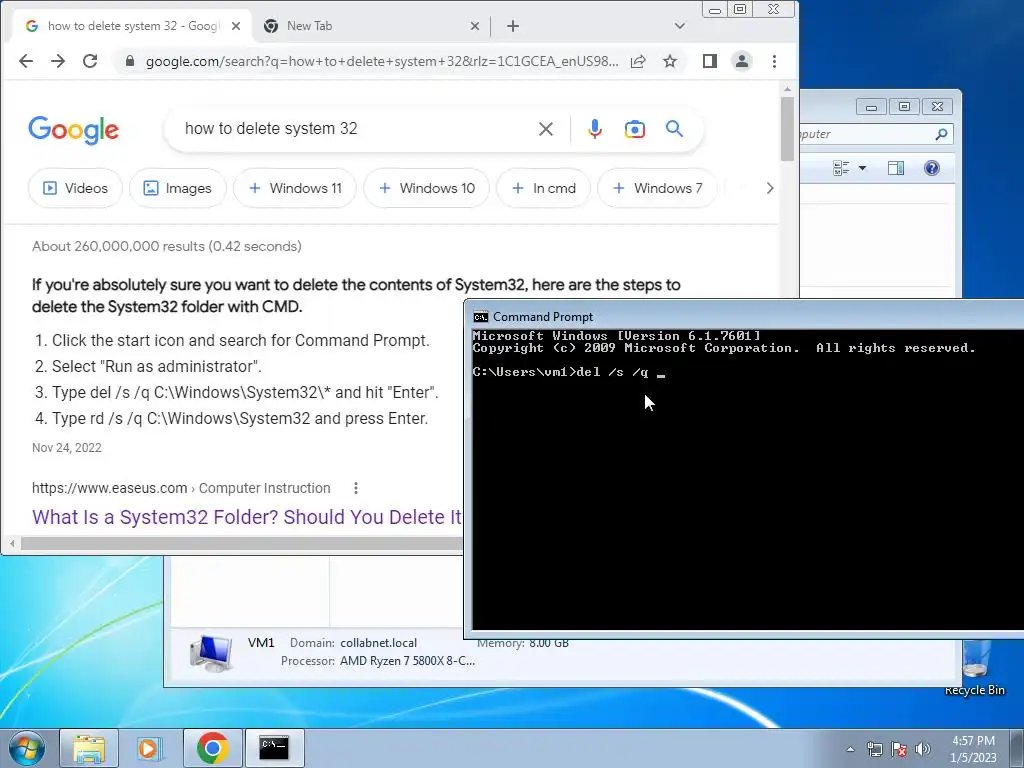Filter results by Images
The height and width of the screenshot is (768, 1024).
tap(178, 188)
